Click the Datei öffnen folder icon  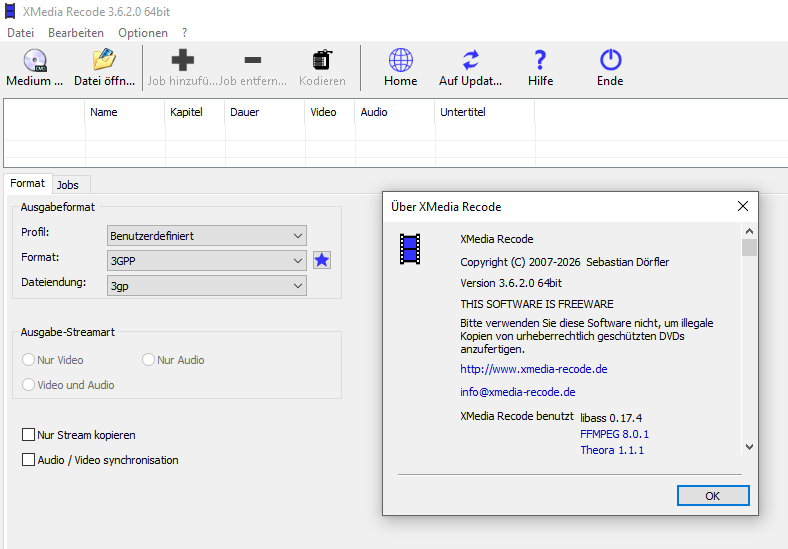click(105, 60)
